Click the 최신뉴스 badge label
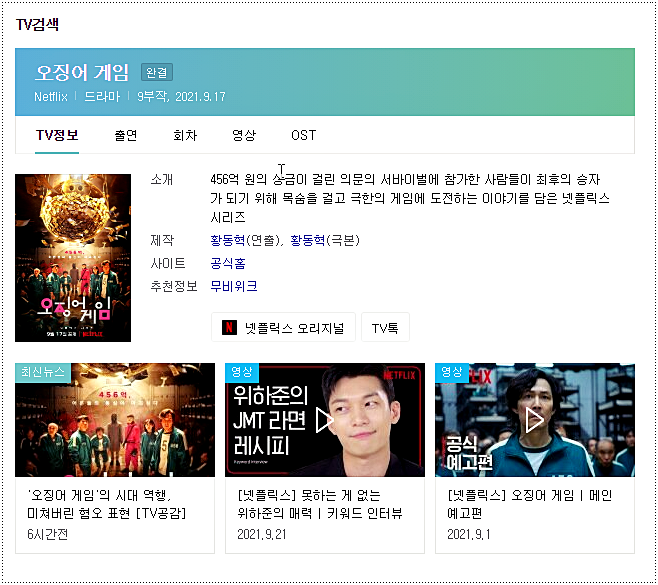Screen dimensions: 658x585 [43, 372]
